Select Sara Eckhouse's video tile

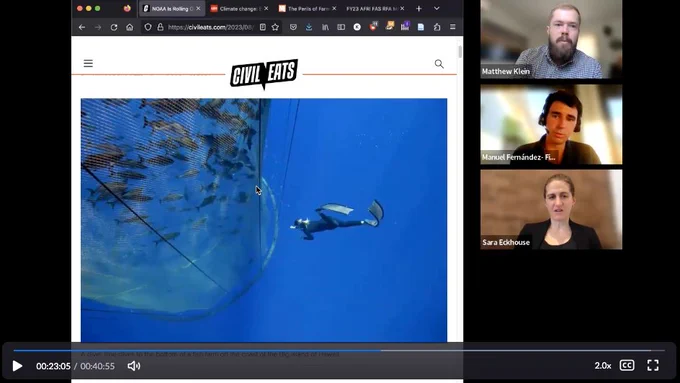(x=551, y=210)
